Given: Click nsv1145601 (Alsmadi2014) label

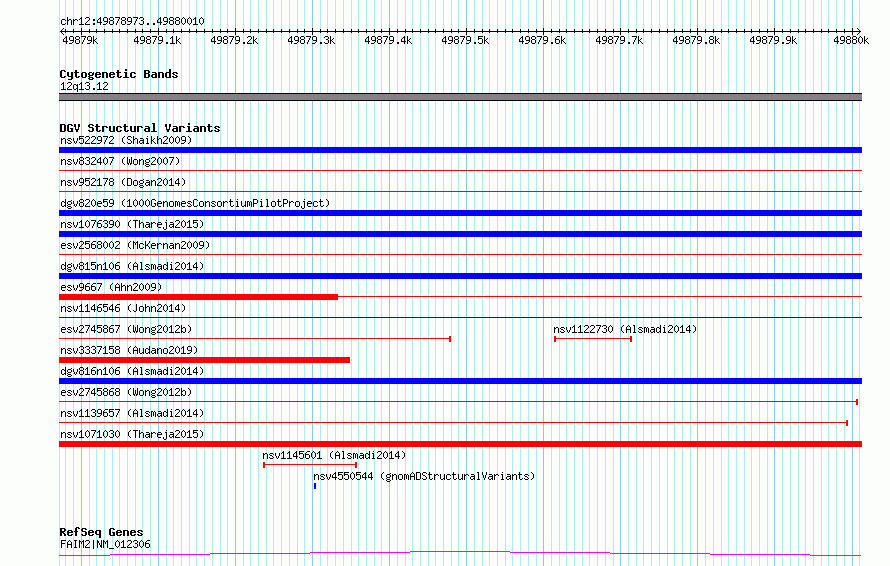Looking at the screenshot, I should click(334, 455).
